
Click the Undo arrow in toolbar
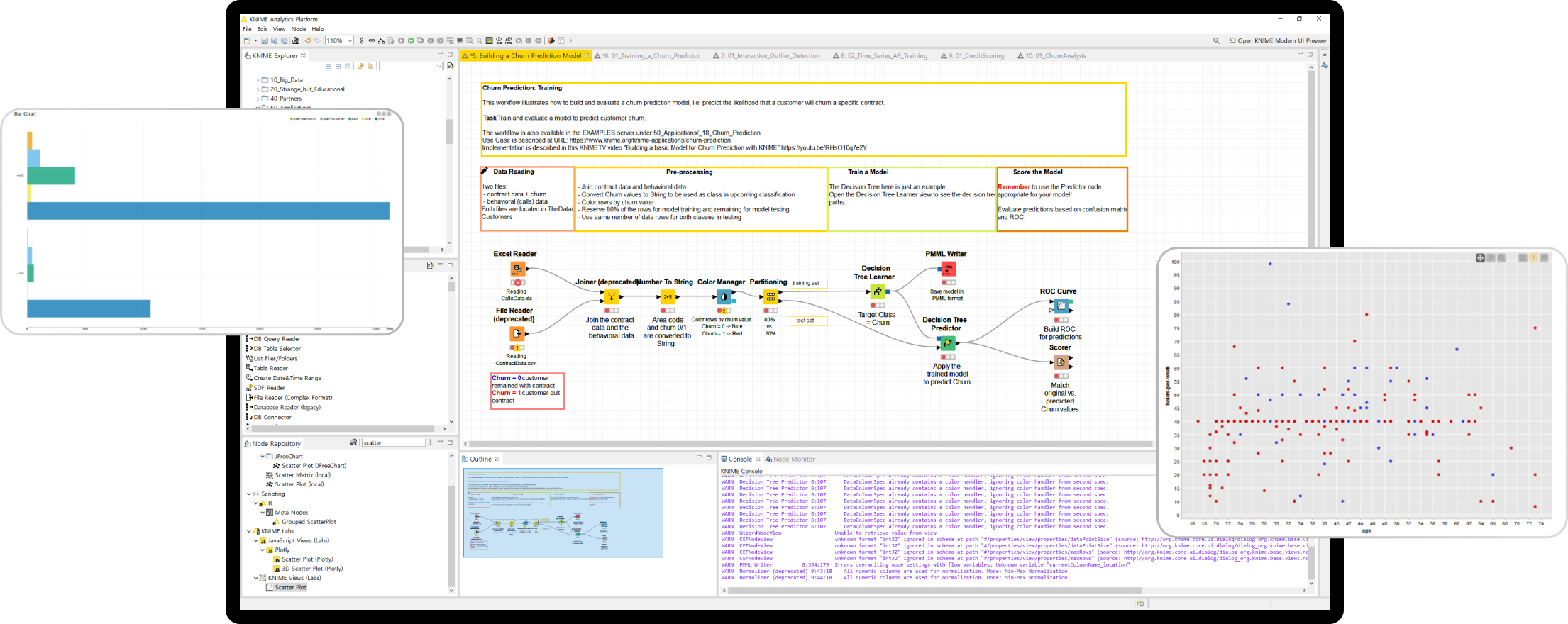click(308, 40)
